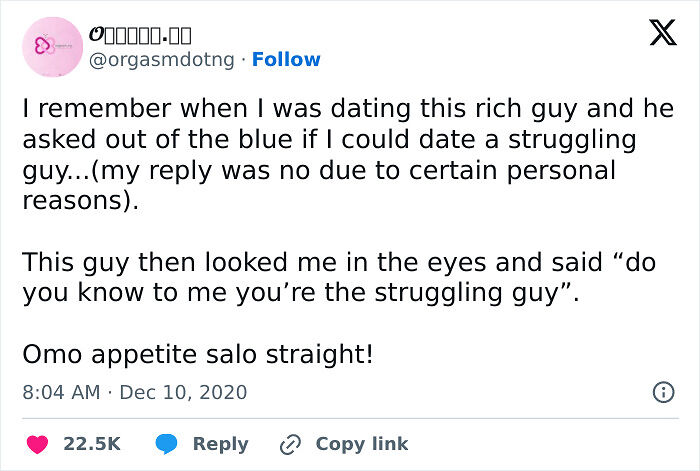Viewport: 700px width, 471px height.
Task: Open the tweet info circle icon
Action: pos(662,392)
